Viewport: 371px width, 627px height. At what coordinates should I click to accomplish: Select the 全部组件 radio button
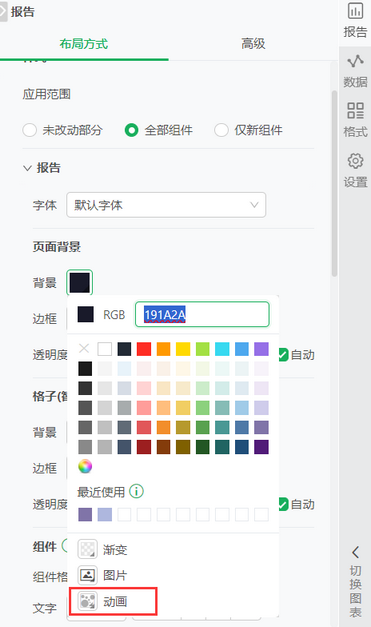(x=131, y=130)
